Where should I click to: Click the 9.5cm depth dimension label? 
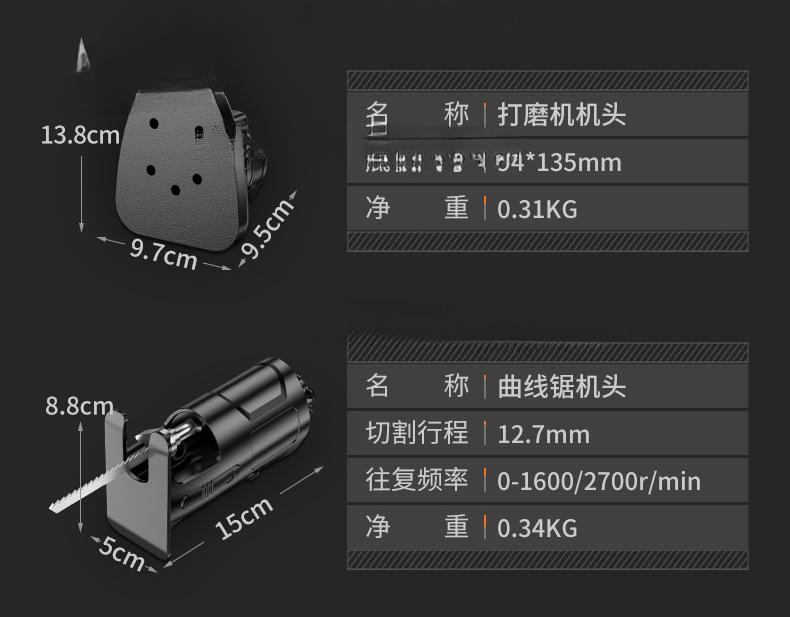tap(268, 228)
